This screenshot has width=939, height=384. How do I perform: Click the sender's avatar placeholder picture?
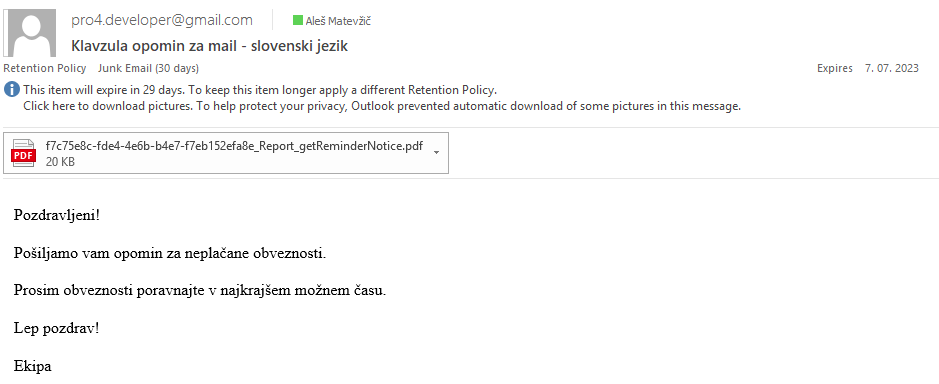tap(30, 33)
